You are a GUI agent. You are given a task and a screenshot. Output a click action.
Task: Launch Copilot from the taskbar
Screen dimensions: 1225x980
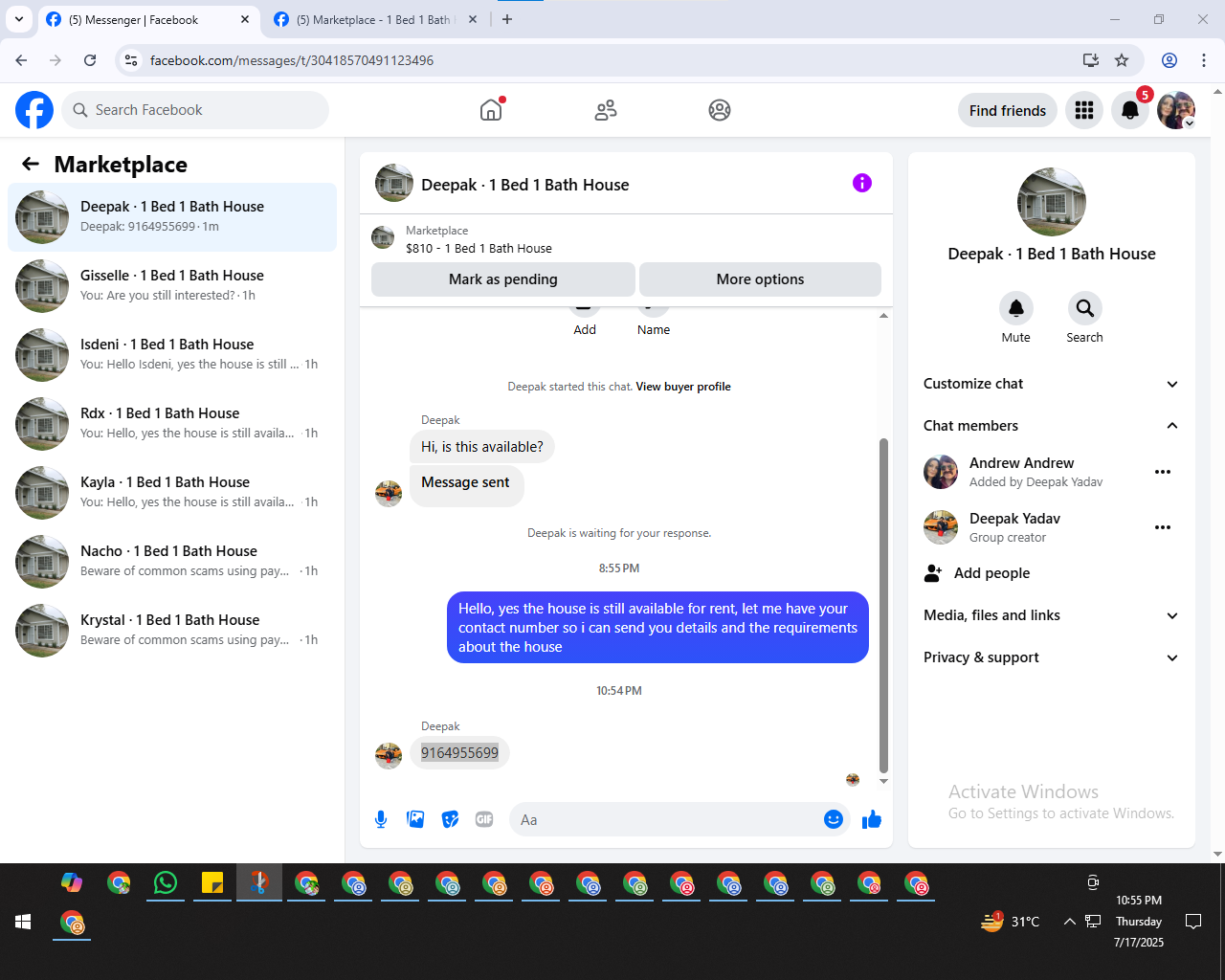[72, 882]
